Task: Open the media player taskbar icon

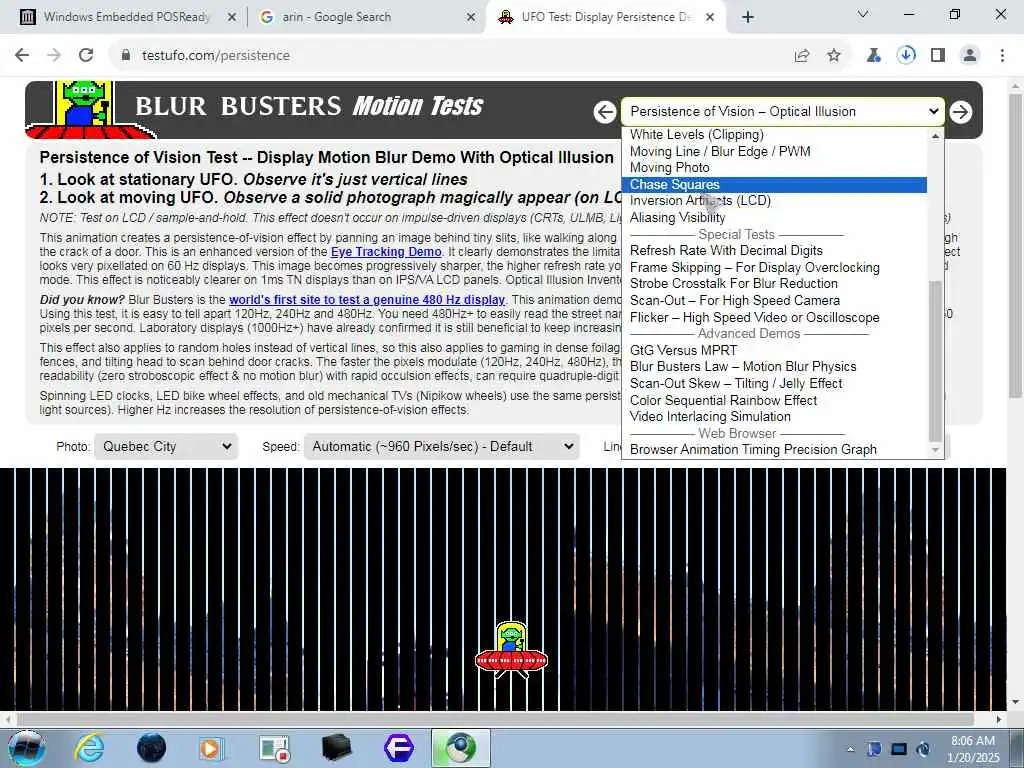Action: [212, 748]
